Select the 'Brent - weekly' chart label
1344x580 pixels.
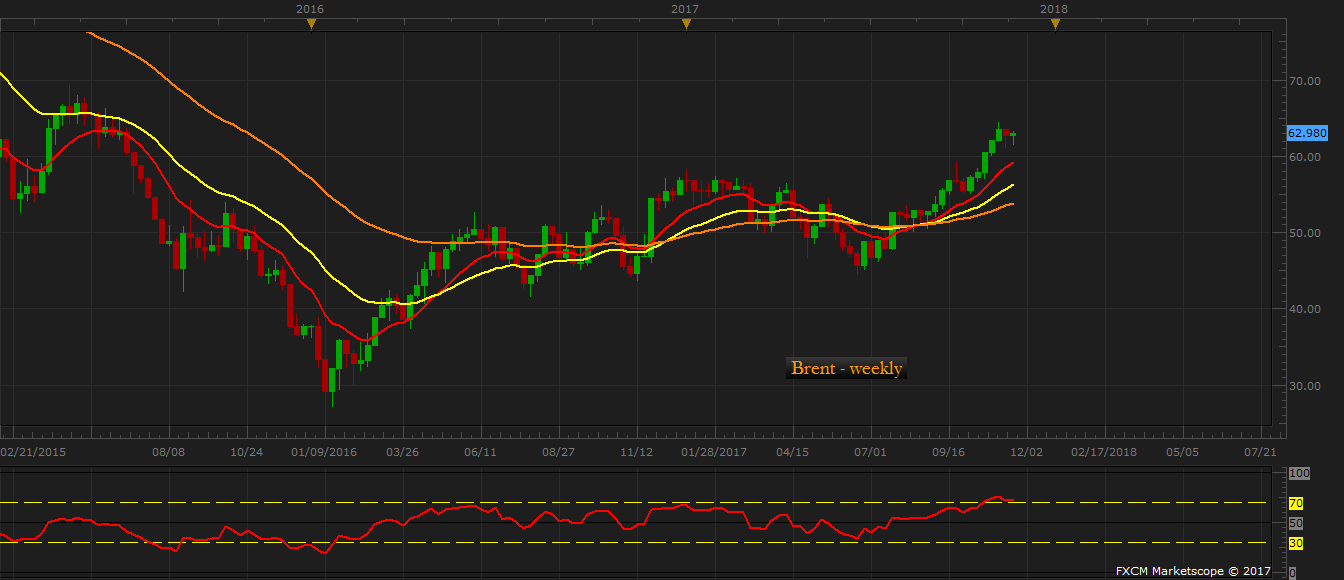[x=847, y=368]
